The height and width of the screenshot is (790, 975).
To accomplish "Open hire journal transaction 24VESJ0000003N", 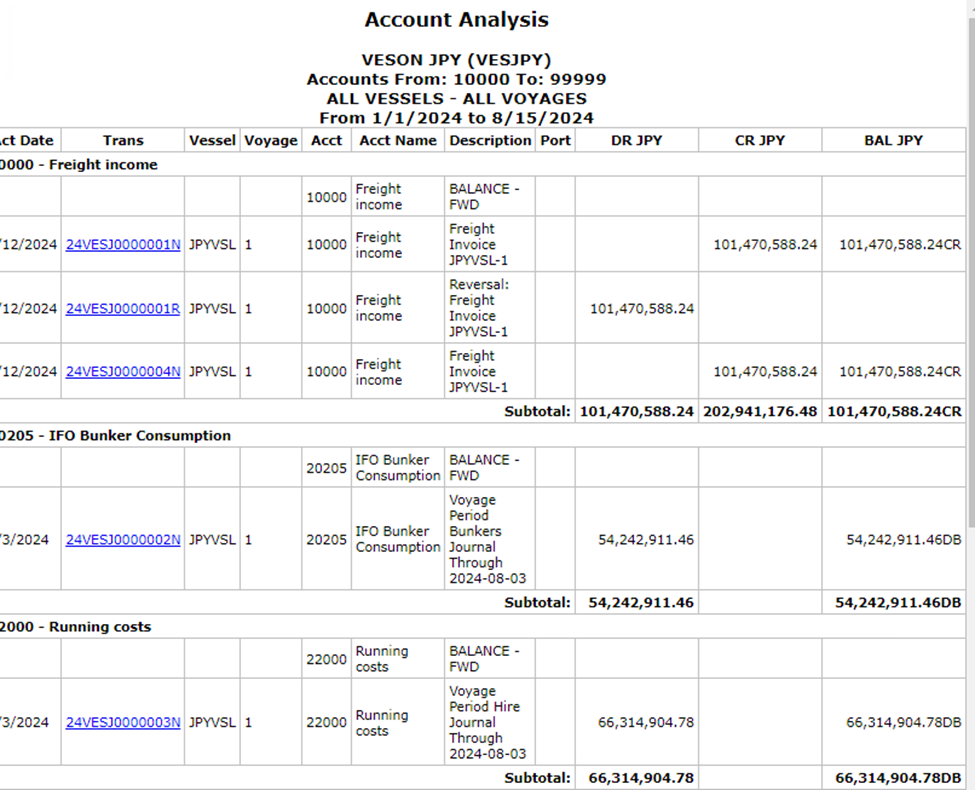I will [123, 722].
